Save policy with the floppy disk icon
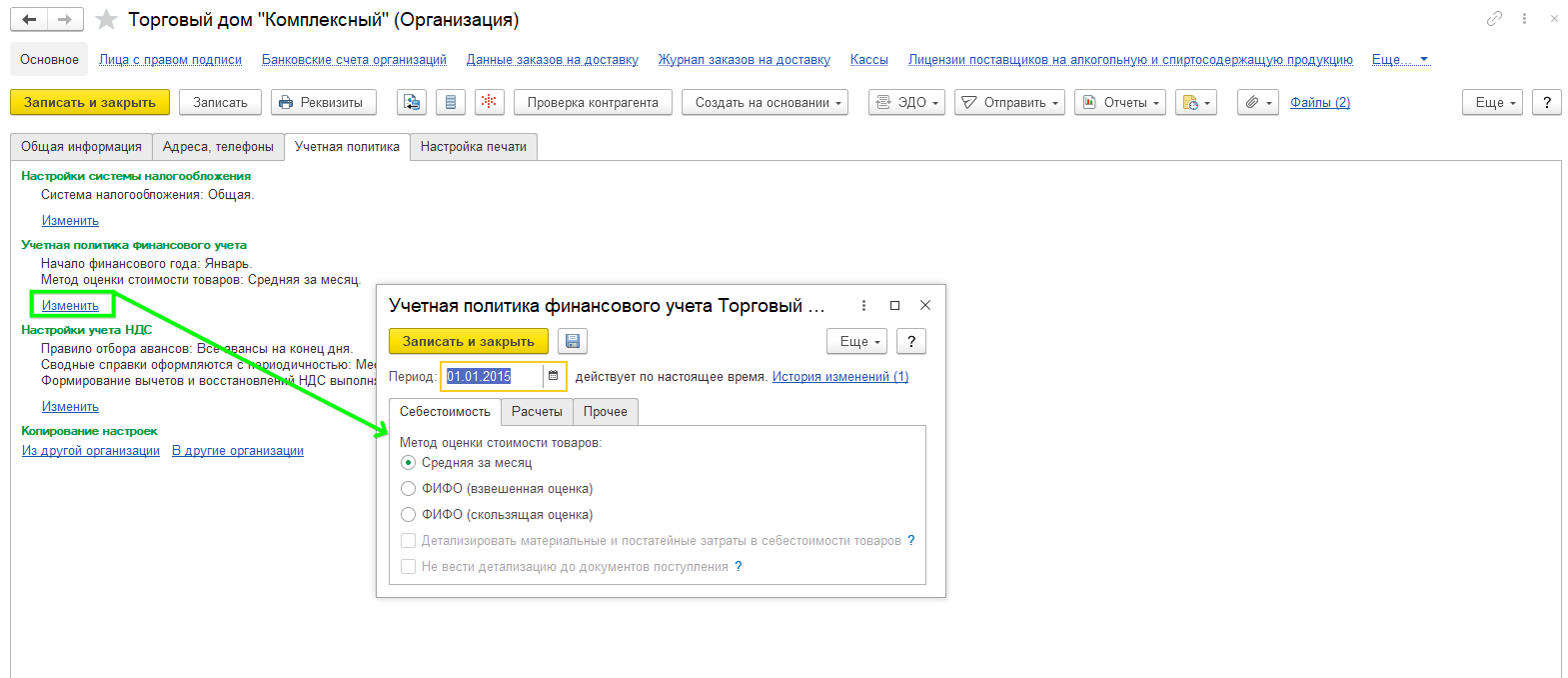The image size is (1568, 678). pyautogui.click(x=573, y=341)
